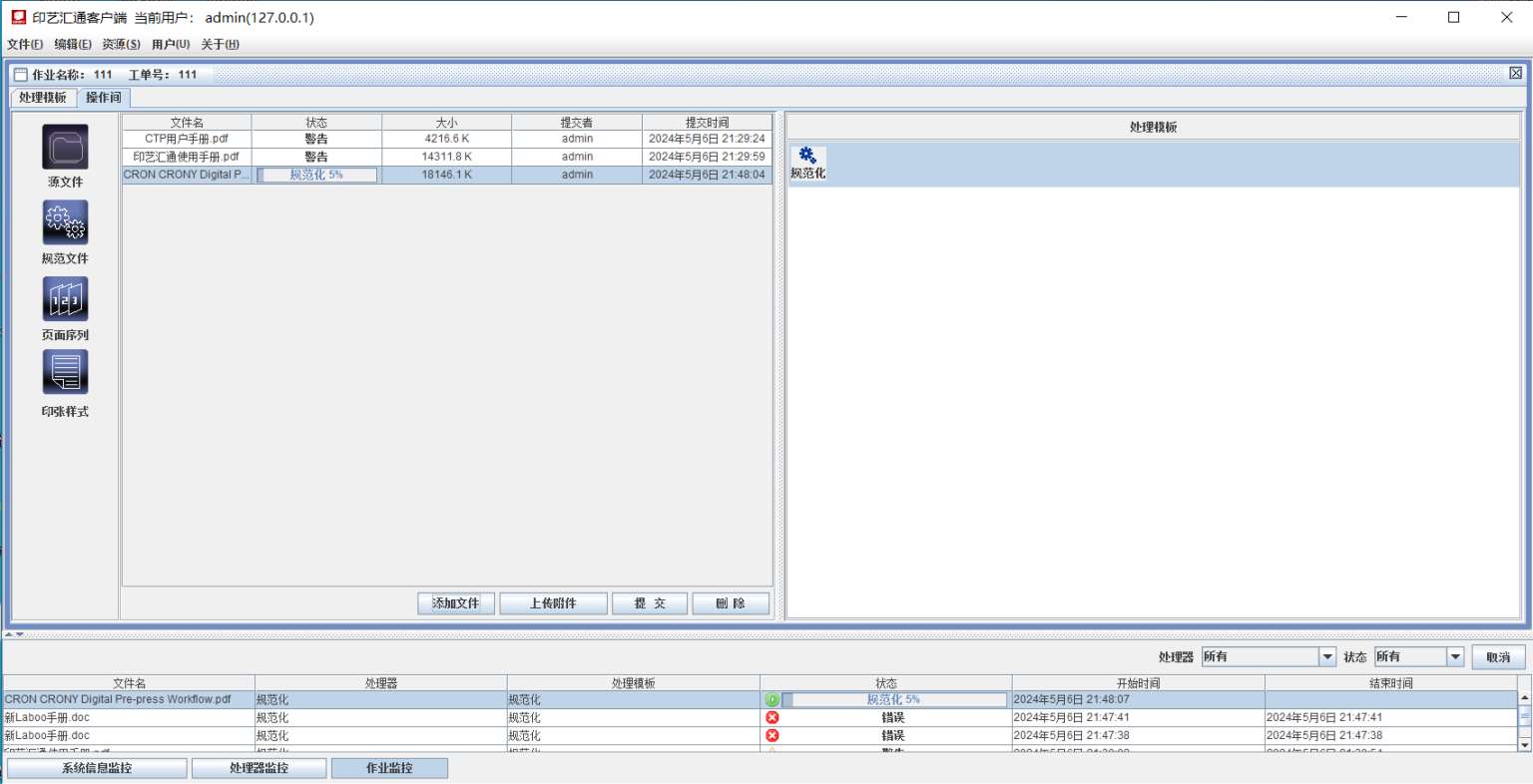Close the 作业名称 111 job panel
Viewport: 1533px width, 784px height.
click(x=1515, y=73)
